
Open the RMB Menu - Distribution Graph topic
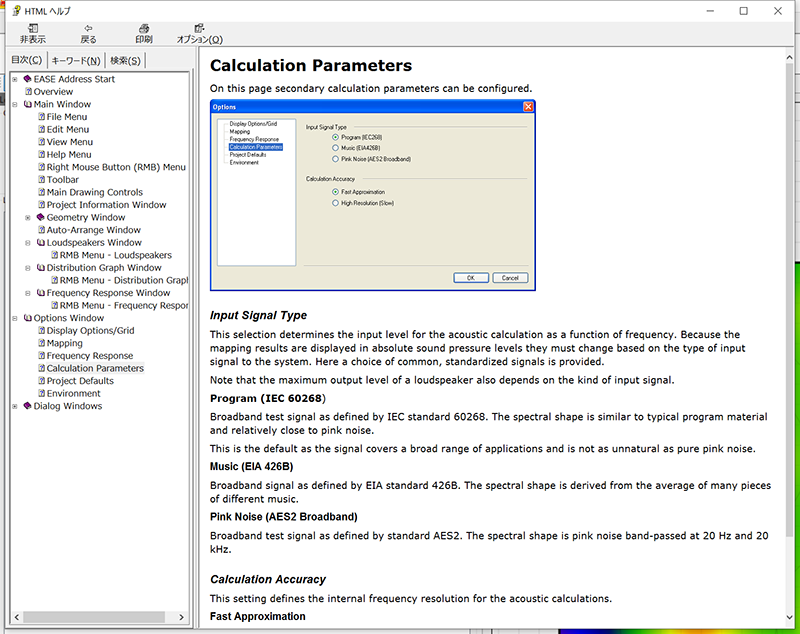[123, 281]
